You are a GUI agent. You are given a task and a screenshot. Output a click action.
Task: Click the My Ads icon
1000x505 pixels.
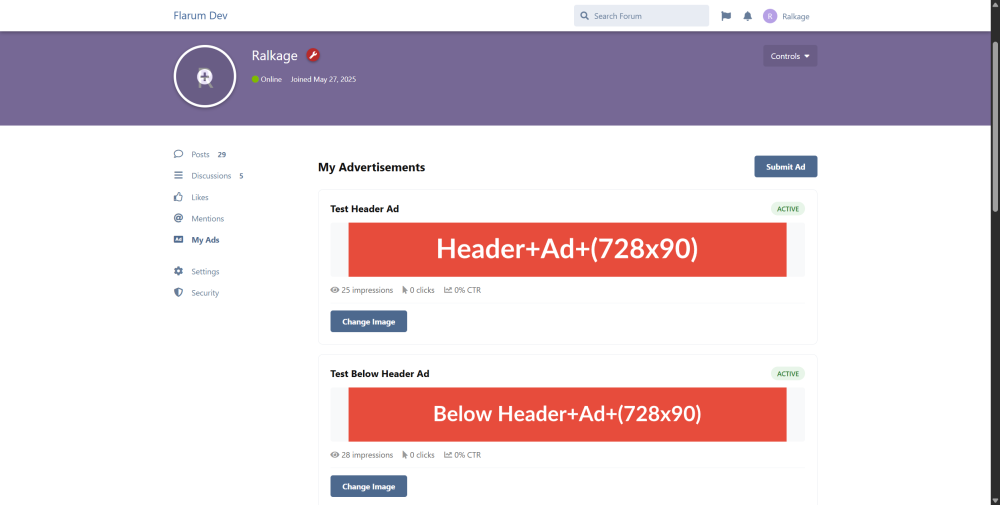tap(178, 240)
